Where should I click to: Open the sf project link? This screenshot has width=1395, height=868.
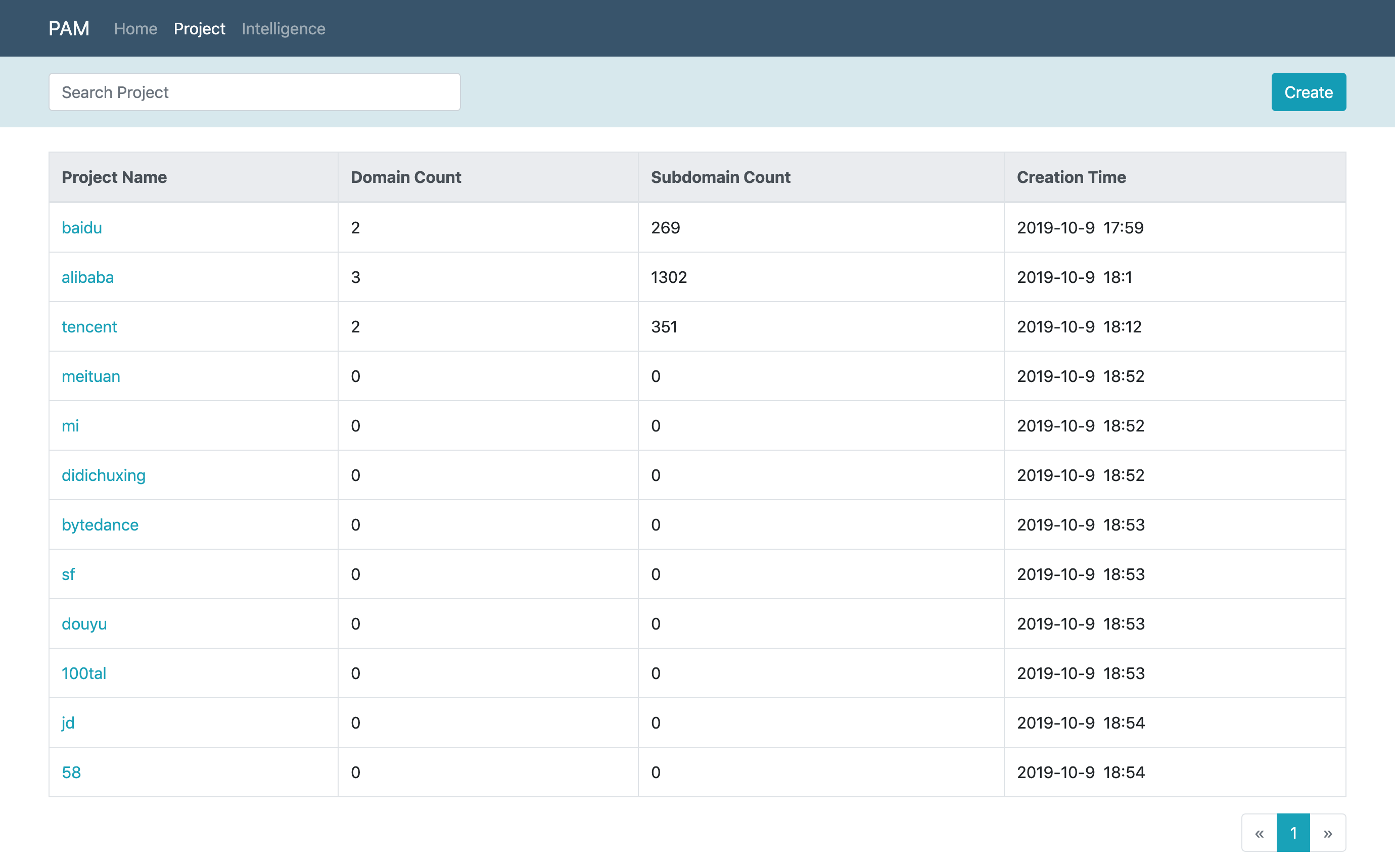(68, 574)
